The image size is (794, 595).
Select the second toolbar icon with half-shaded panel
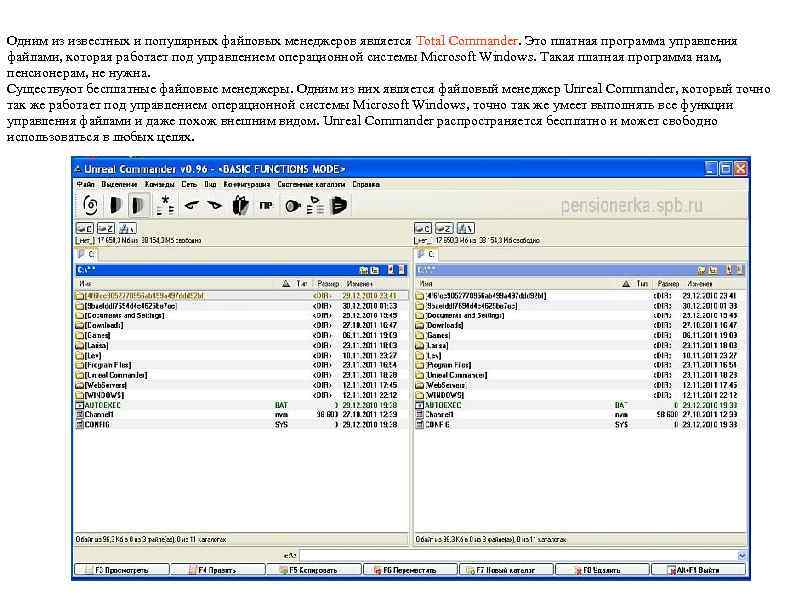click(x=116, y=205)
